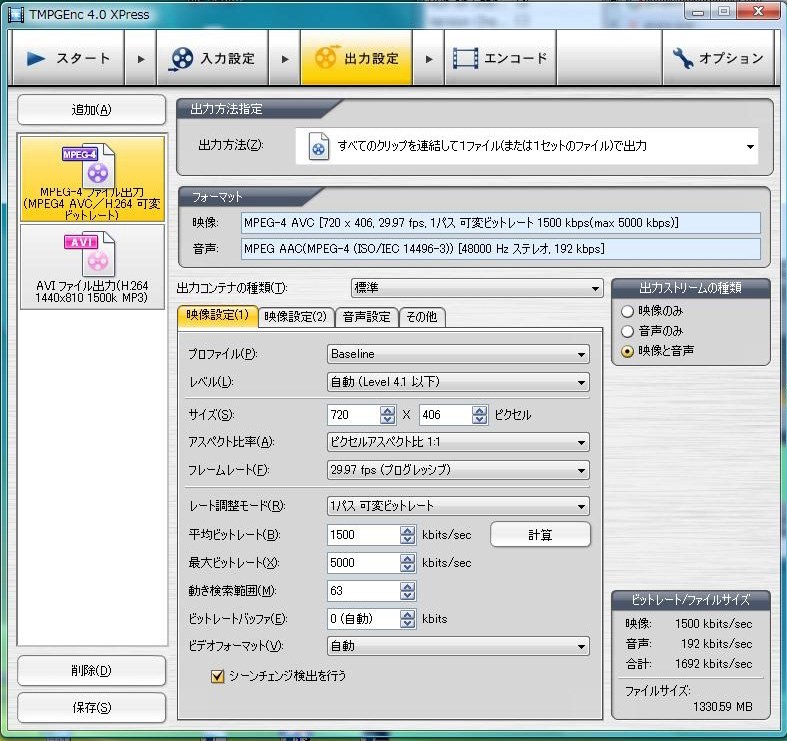This screenshot has height=741, width=787.
Task: Go to 入力設定 step
Action: click(x=212, y=58)
